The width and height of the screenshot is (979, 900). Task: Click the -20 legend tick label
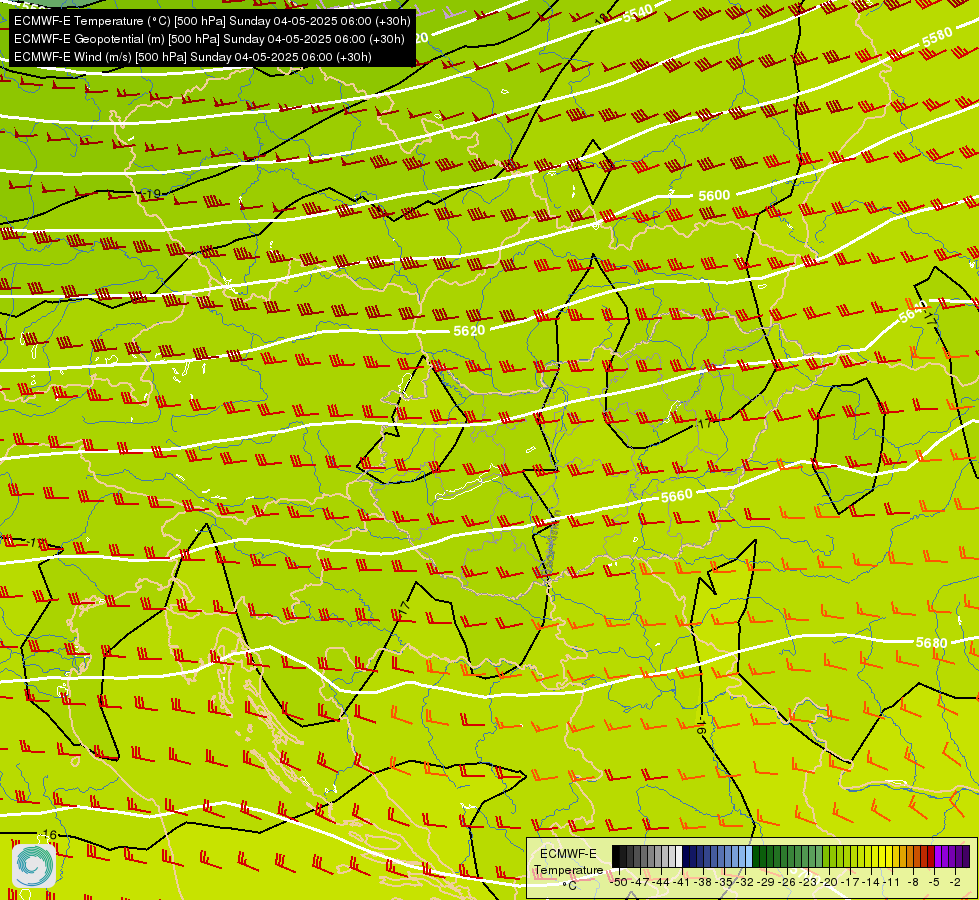click(829, 883)
